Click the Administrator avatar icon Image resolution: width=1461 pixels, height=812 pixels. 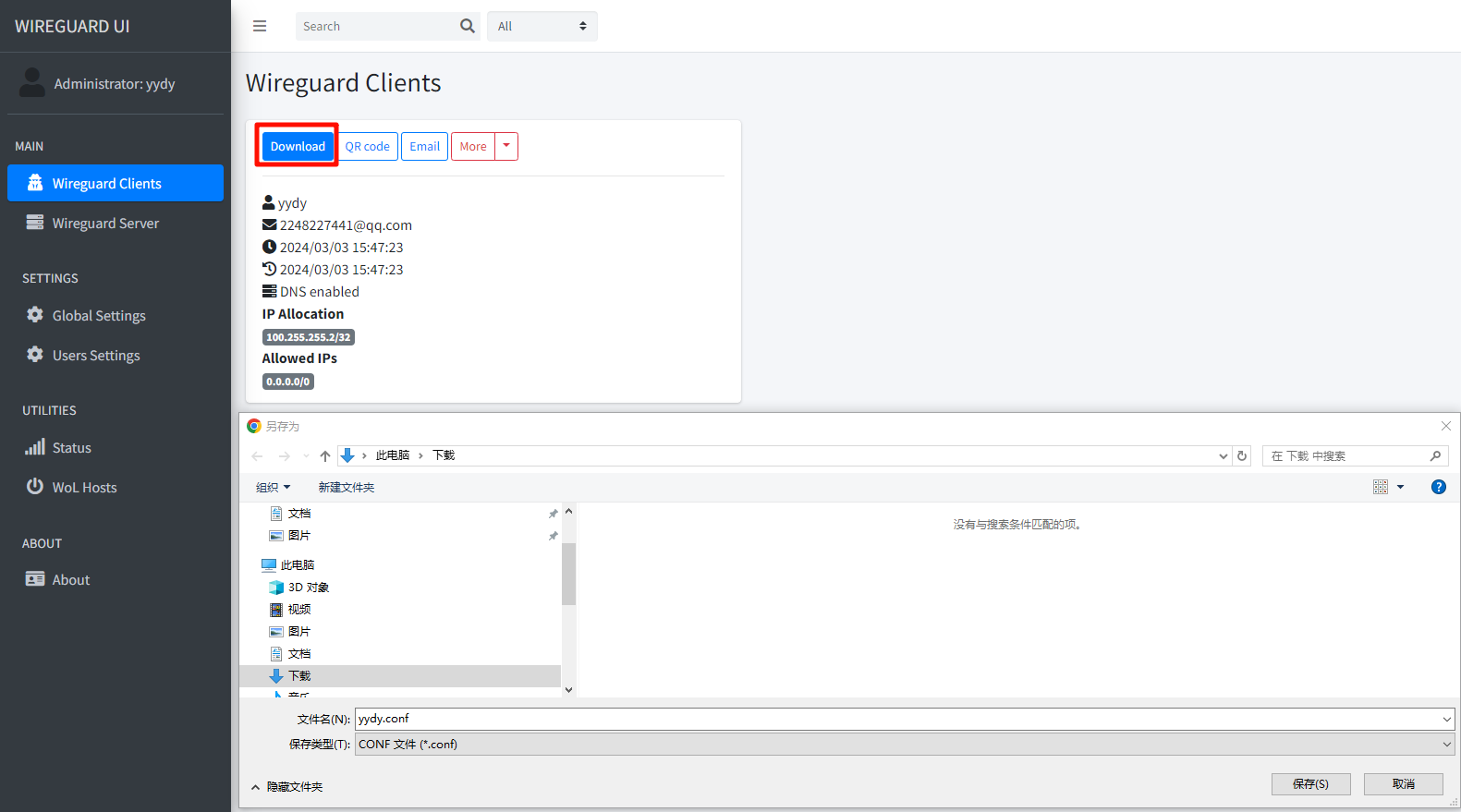click(32, 82)
